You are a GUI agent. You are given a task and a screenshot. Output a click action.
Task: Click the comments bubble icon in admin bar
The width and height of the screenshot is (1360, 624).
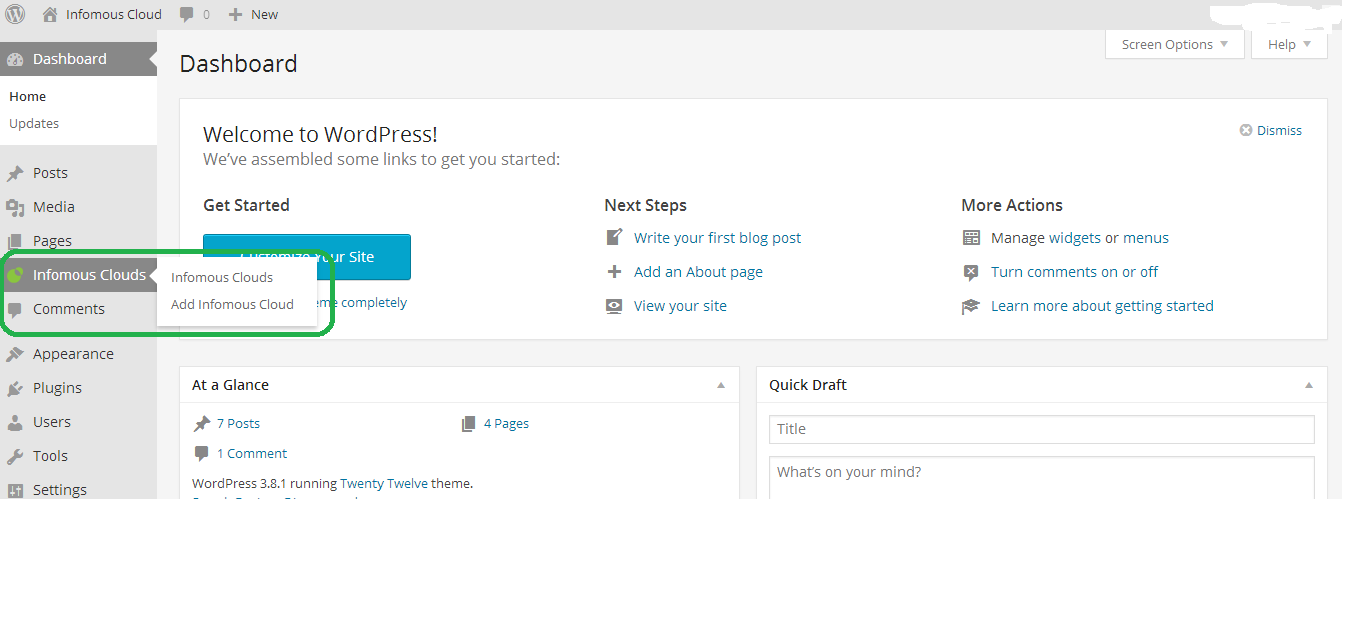click(x=187, y=15)
